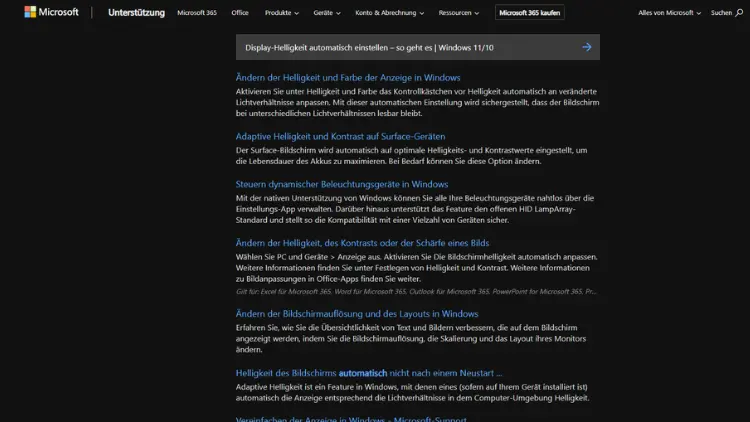Open Helligkeit des Bildschirms automatisch result
Viewport: 750px width, 422px height.
[x=369, y=373]
